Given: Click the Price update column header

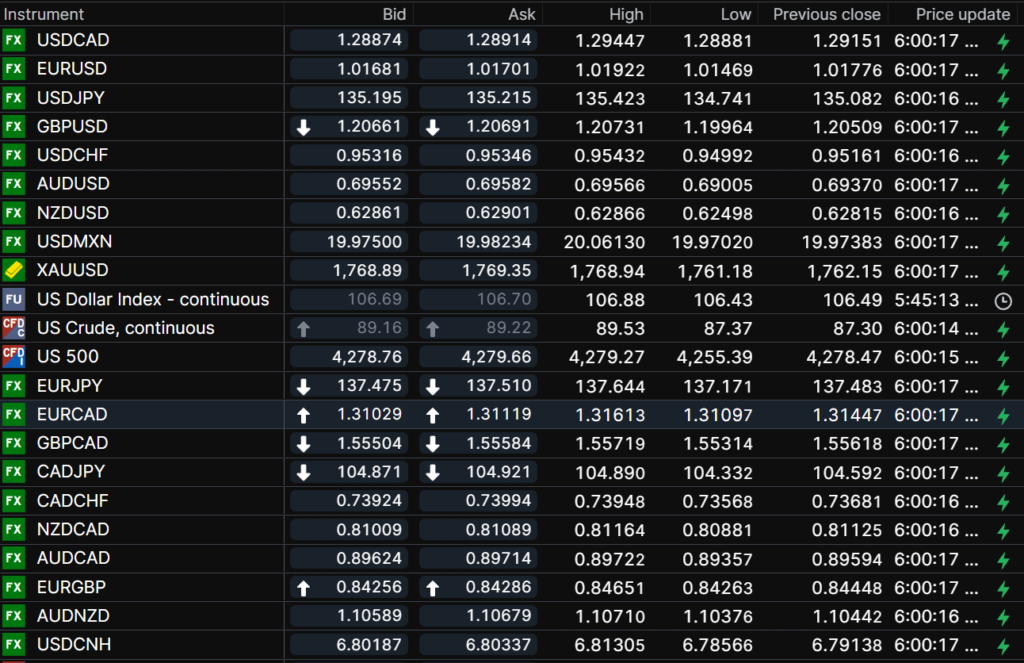Looking at the screenshot, I should 962,14.
